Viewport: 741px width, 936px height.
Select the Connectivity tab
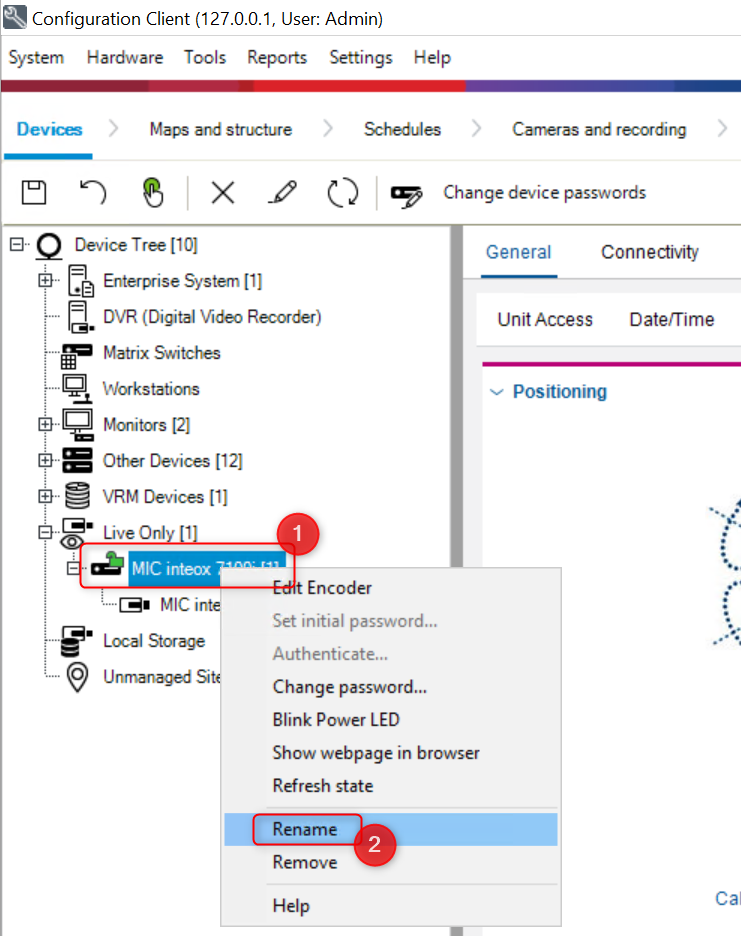pyautogui.click(x=650, y=252)
